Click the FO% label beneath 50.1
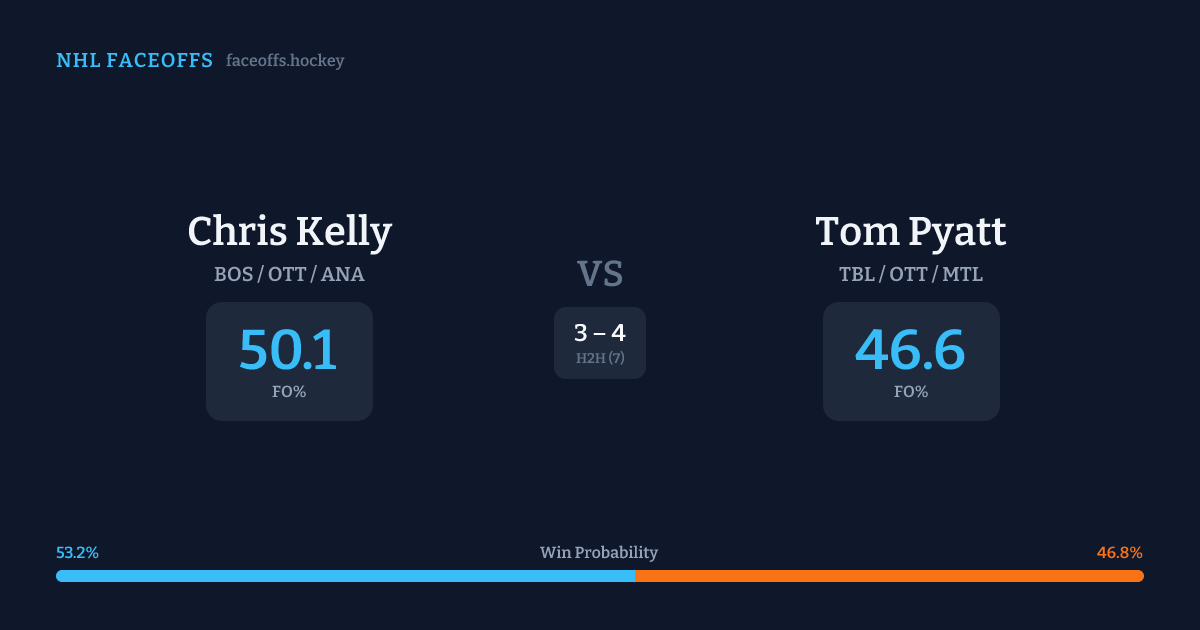The height and width of the screenshot is (630, 1200). [289, 392]
